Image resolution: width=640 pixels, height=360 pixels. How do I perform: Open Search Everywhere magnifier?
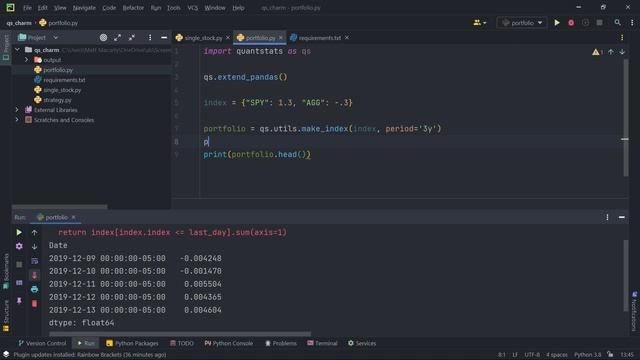point(618,23)
